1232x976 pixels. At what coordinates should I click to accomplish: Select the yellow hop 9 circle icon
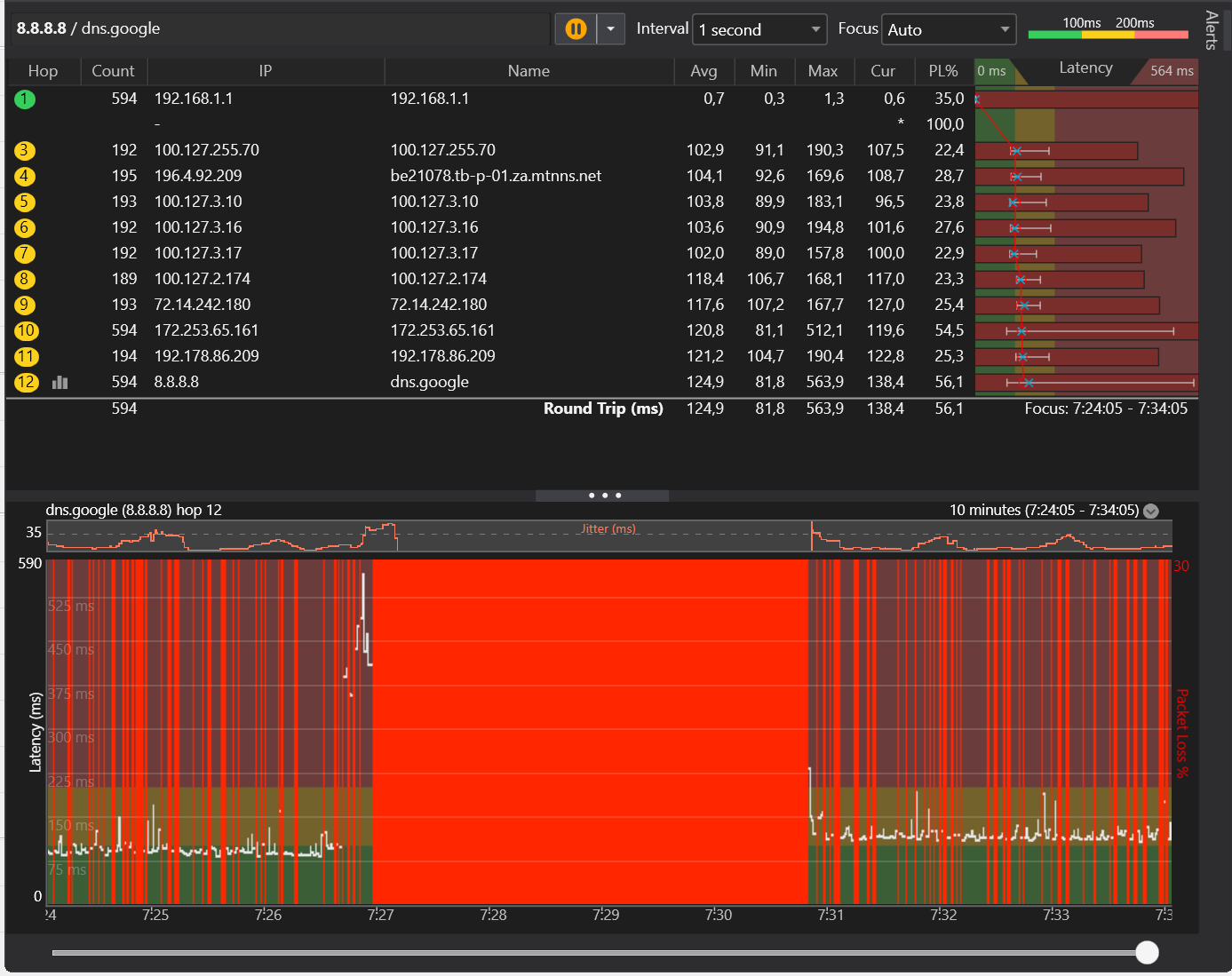point(25,305)
